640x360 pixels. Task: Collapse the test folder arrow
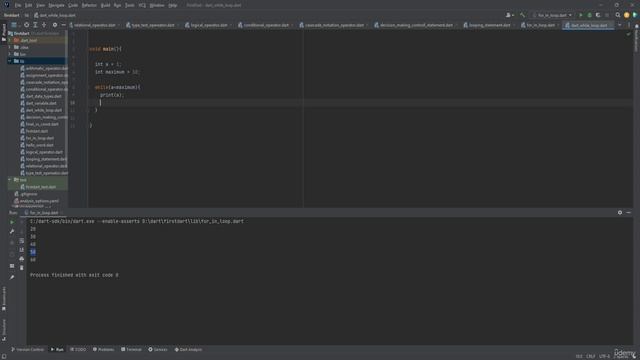click(10, 180)
